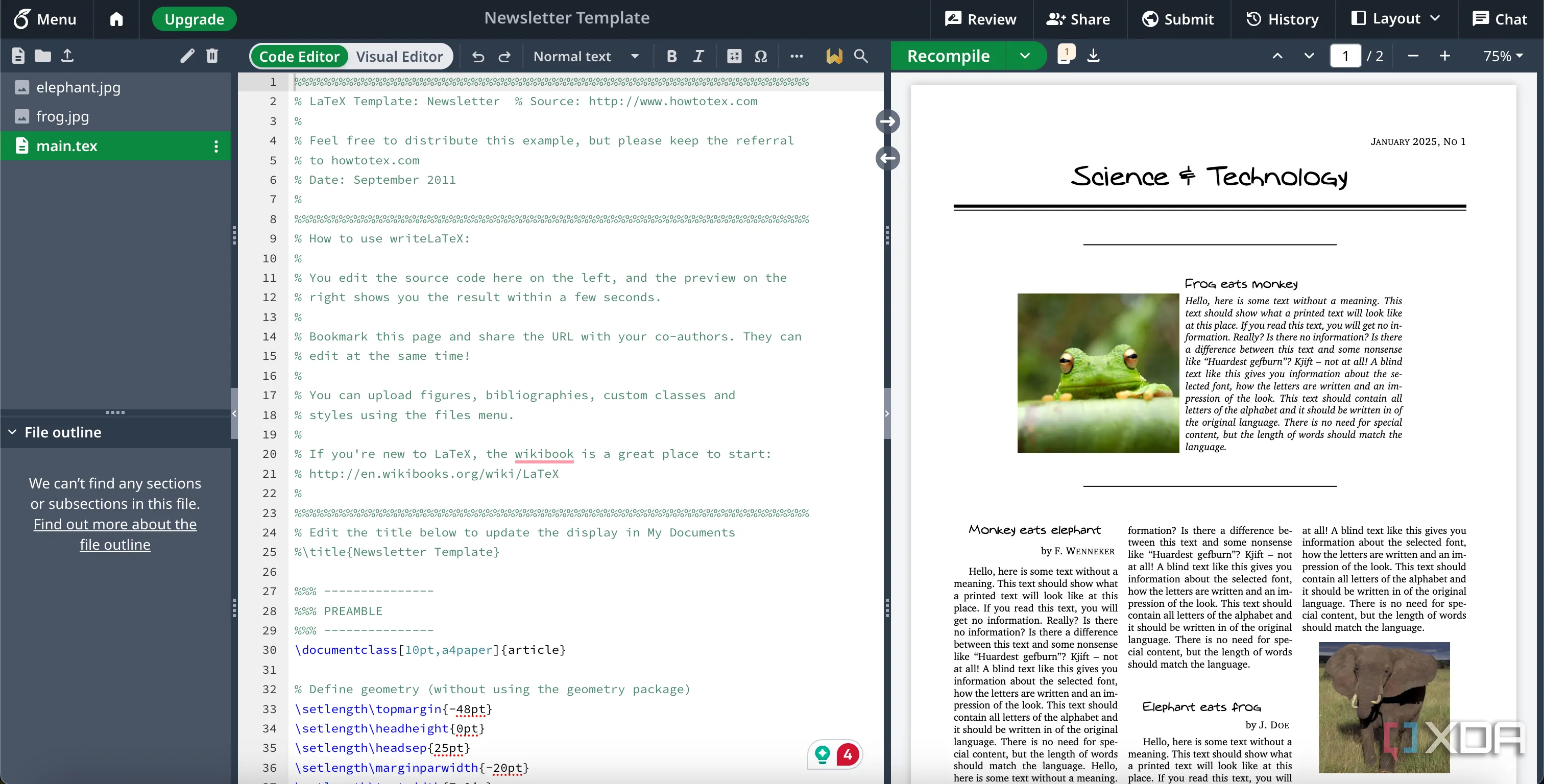Create a new folder icon
Viewport: 1544px width, 784px height.
(42, 56)
